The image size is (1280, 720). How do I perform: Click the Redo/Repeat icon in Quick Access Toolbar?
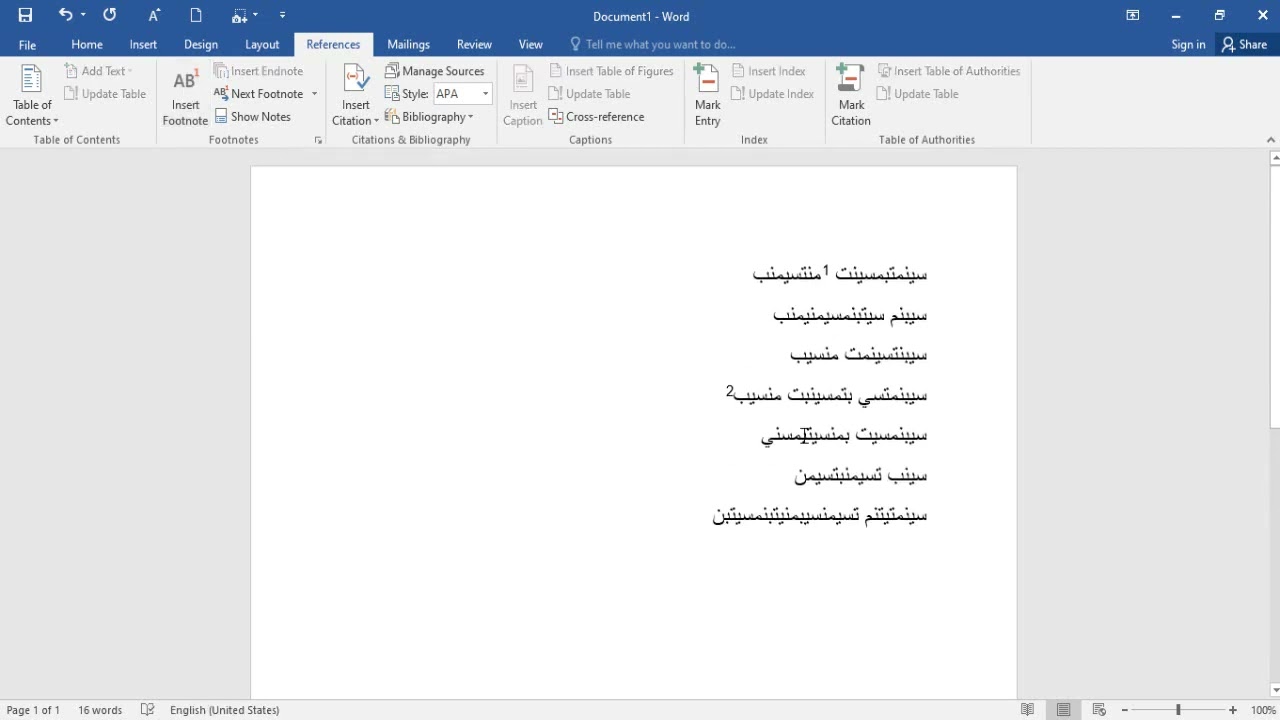[109, 15]
